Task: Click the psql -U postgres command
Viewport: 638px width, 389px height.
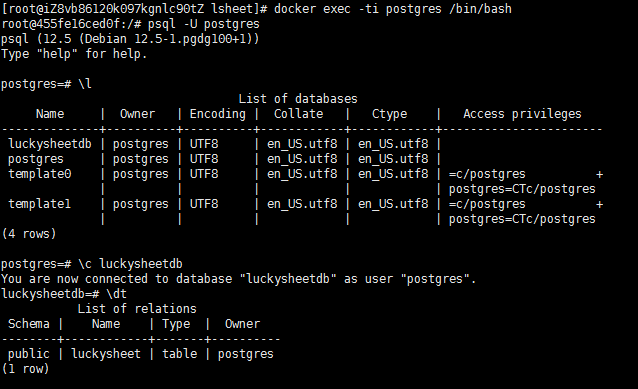Action: click(203, 24)
